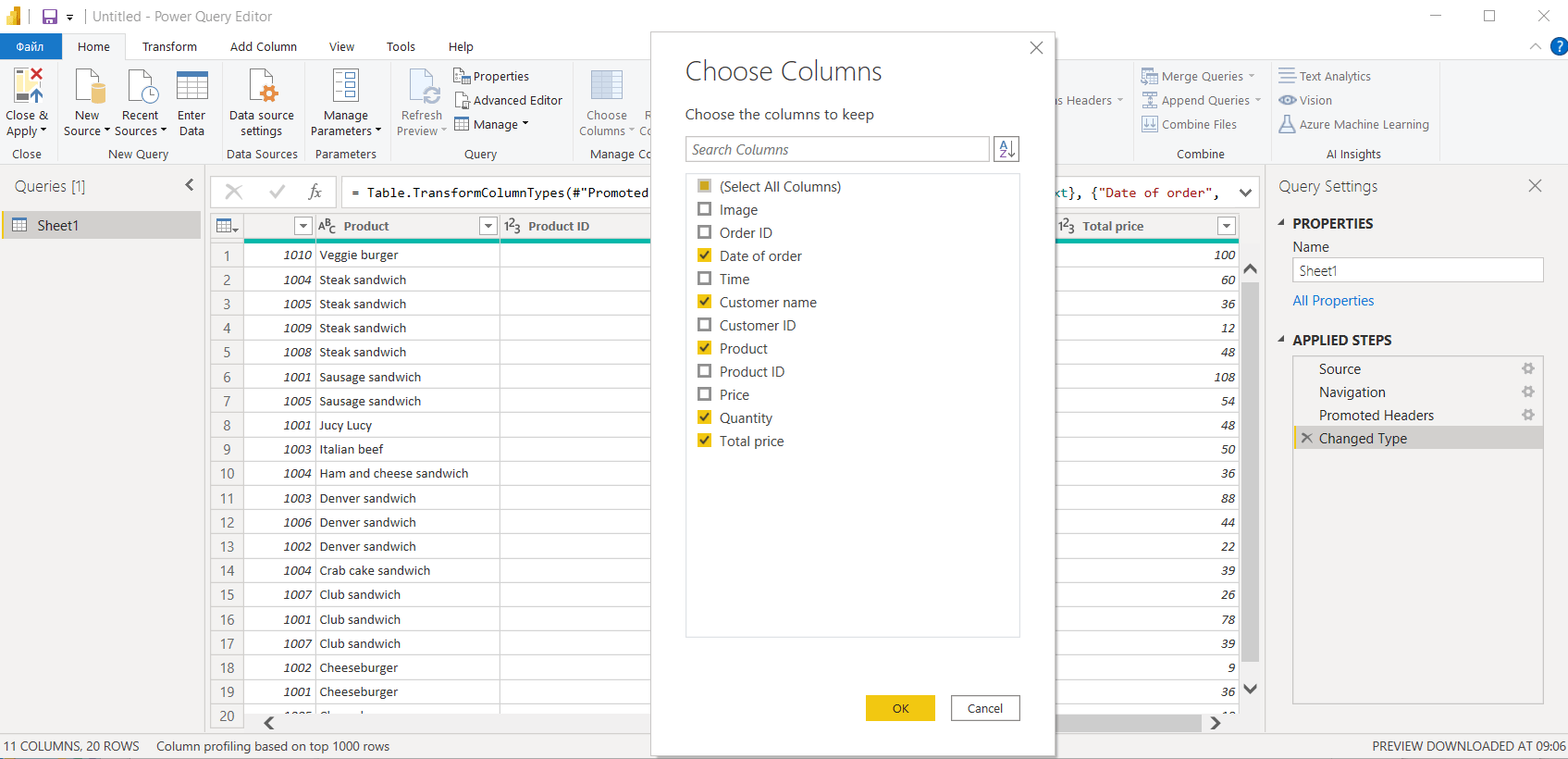Viewport: 1568px width, 759px height.
Task: Switch to the Home tab
Action: coord(93,46)
